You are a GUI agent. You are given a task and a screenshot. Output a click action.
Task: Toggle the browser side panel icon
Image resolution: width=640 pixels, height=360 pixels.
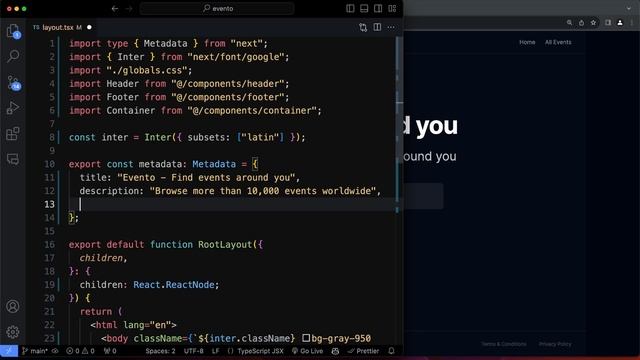tap(608, 23)
